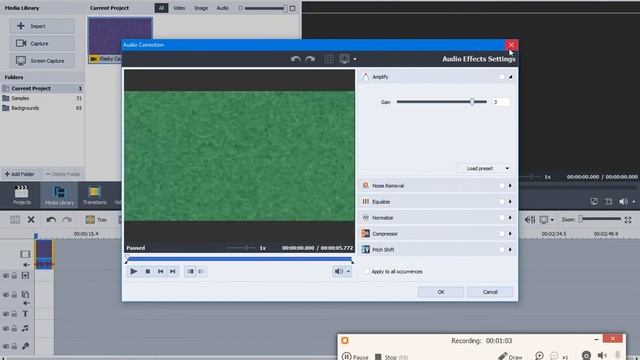Click zoom-to-fit icon beside timeline Zoom slider
This screenshot has width=640, height=360.
click(628, 220)
